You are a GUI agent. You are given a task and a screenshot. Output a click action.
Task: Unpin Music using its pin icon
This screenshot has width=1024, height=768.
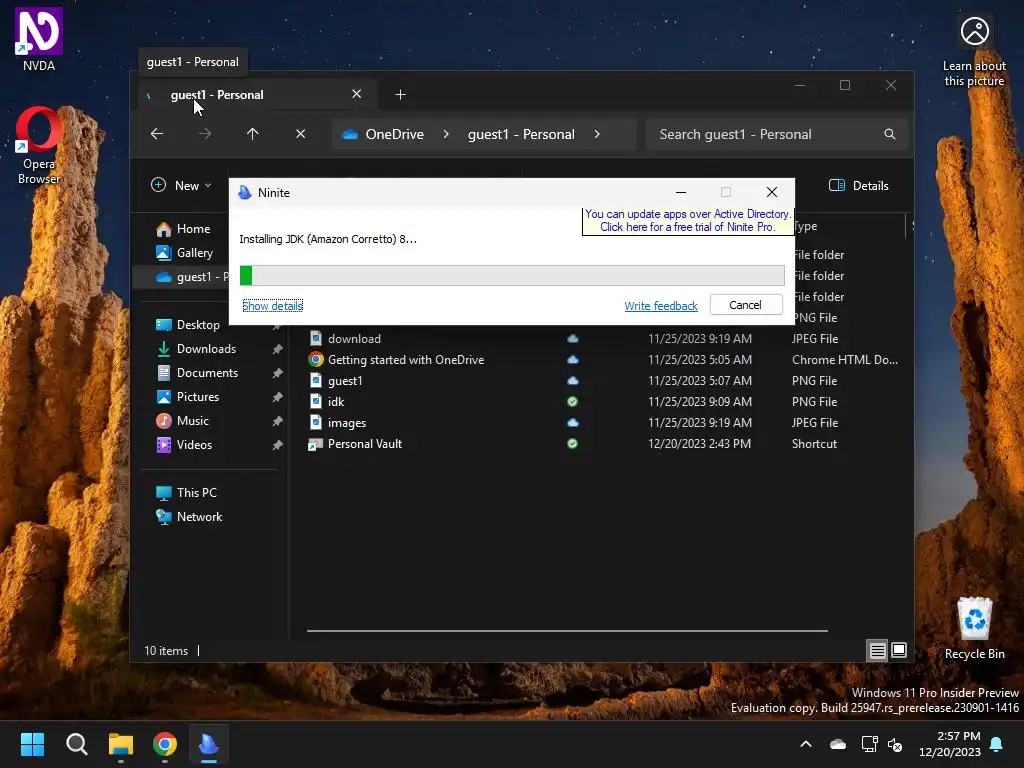tap(278, 421)
